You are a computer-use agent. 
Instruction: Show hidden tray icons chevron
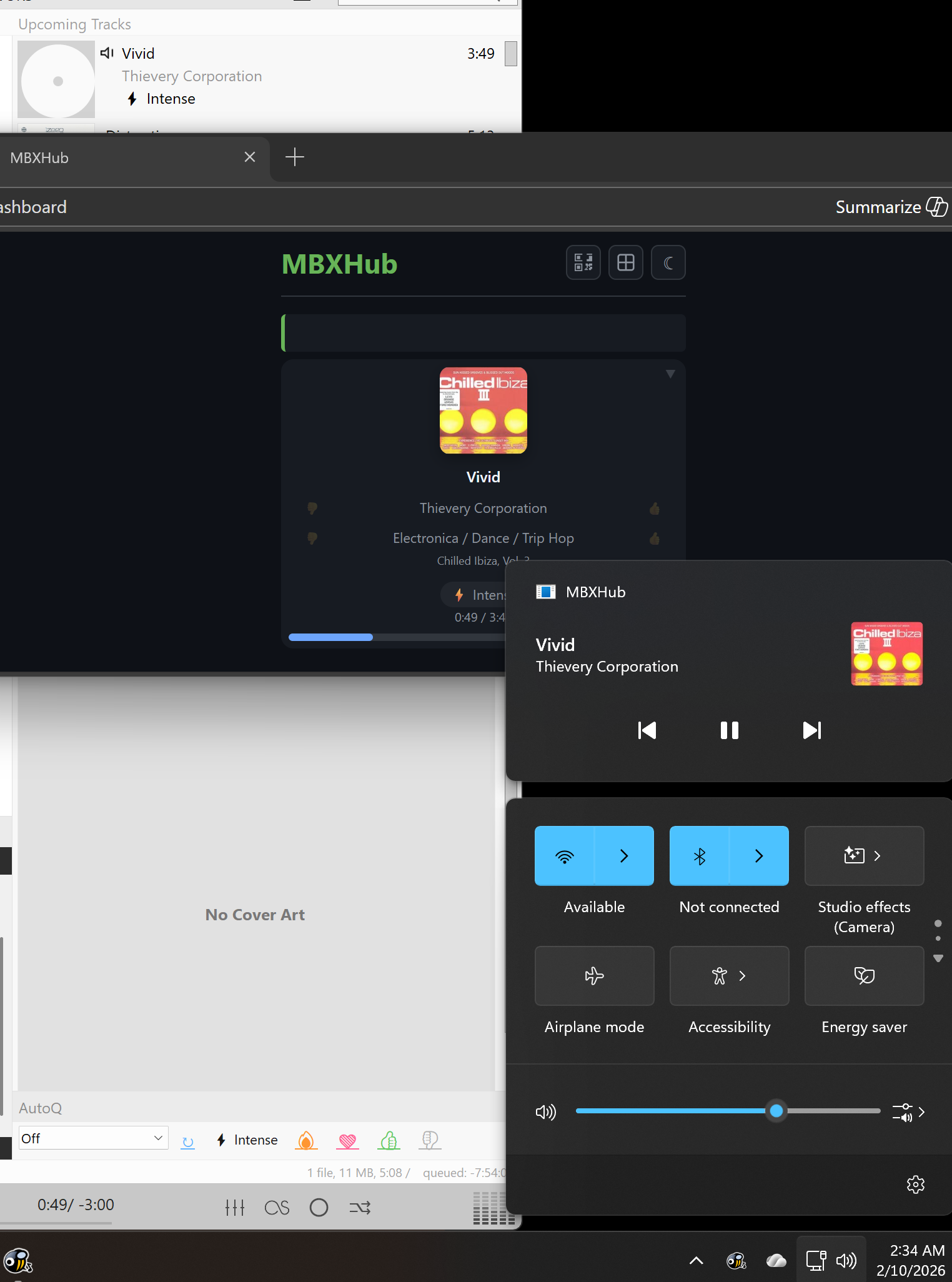pyautogui.click(x=696, y=1261)
